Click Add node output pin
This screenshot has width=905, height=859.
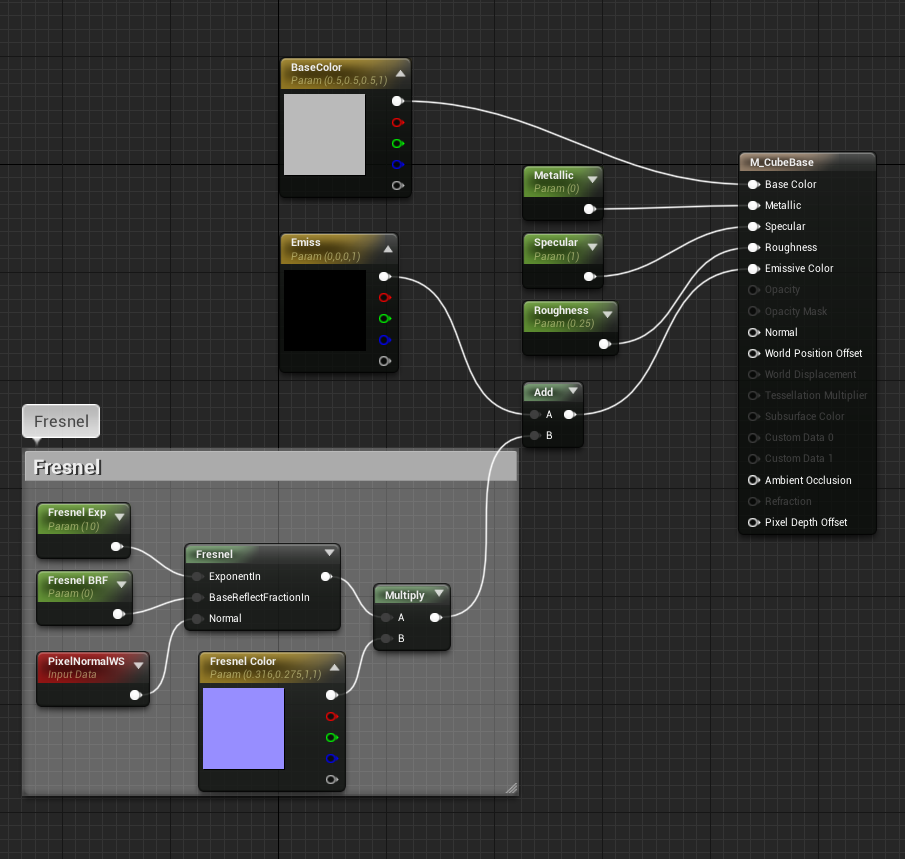click(570, 414)
